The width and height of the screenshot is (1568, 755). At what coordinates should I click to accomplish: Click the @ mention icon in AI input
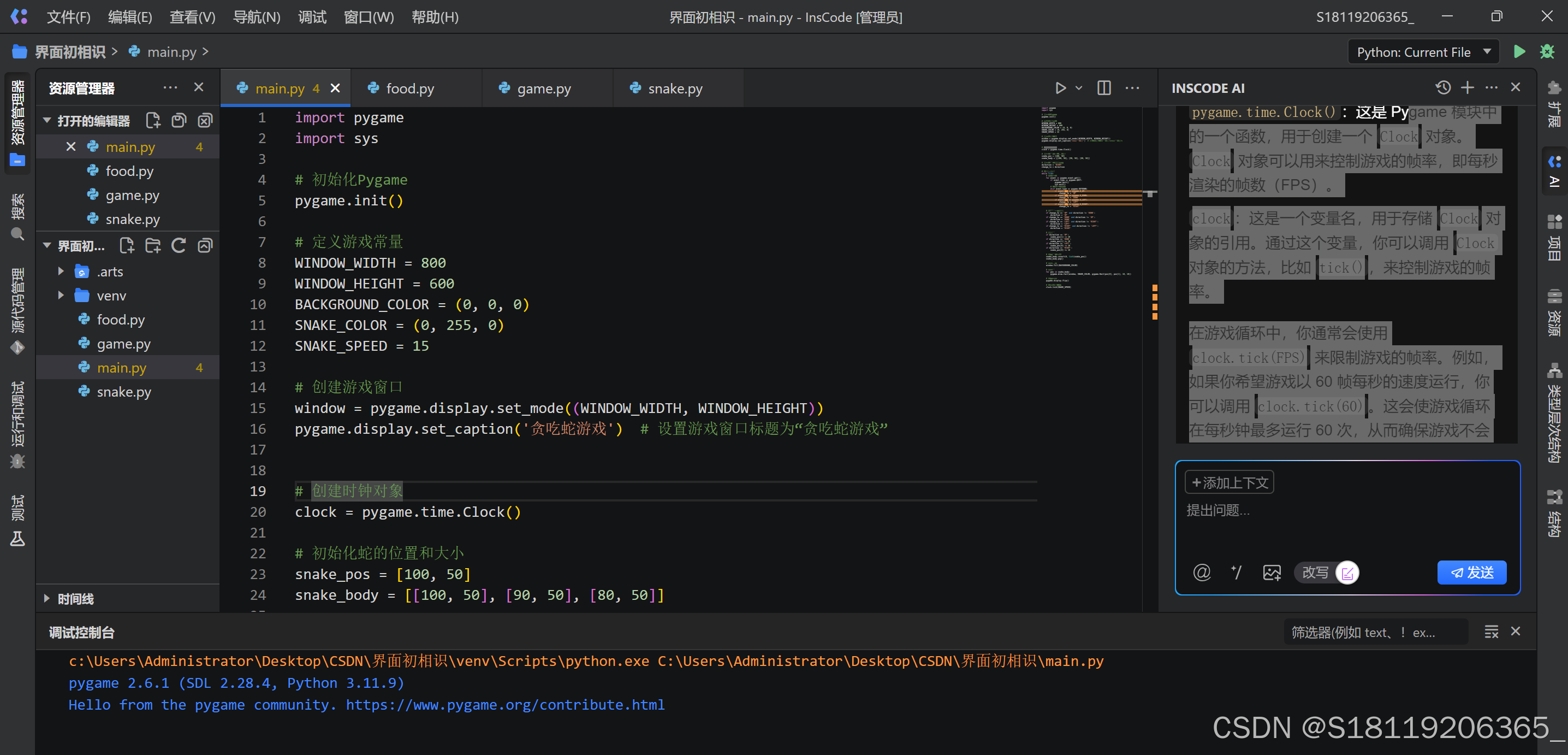[1202, 573]
